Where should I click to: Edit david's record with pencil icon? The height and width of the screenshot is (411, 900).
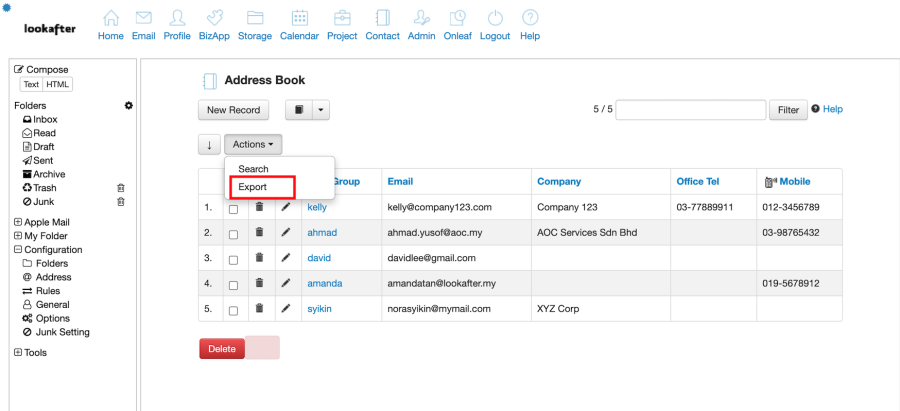[285, 258]
